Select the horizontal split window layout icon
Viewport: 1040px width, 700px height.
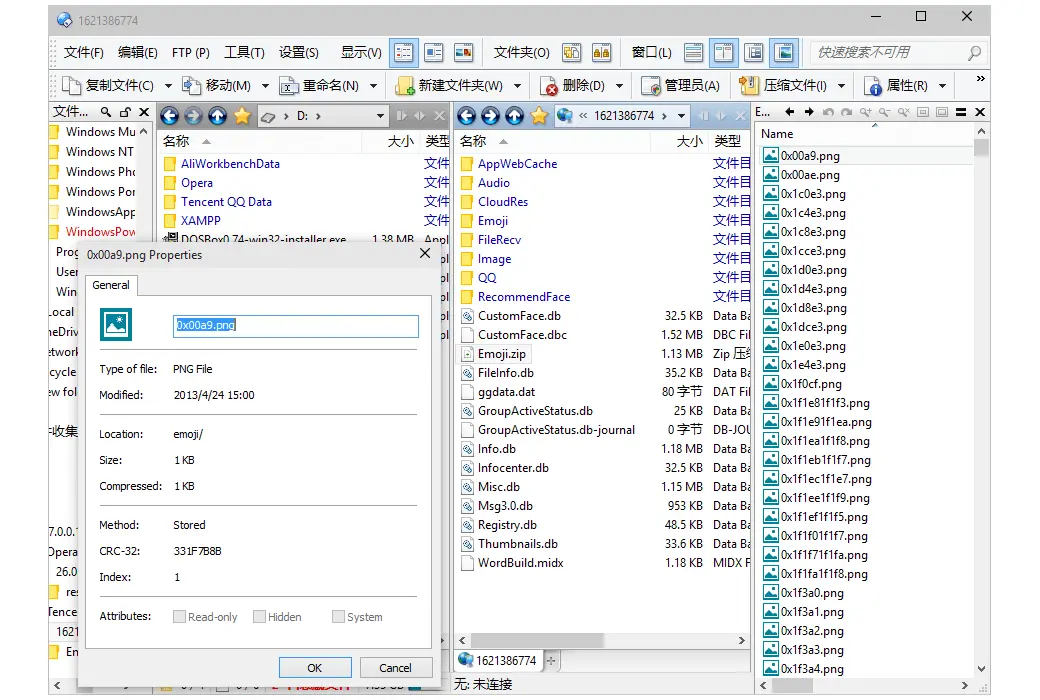pyautogui.click(x=694, y=52)
